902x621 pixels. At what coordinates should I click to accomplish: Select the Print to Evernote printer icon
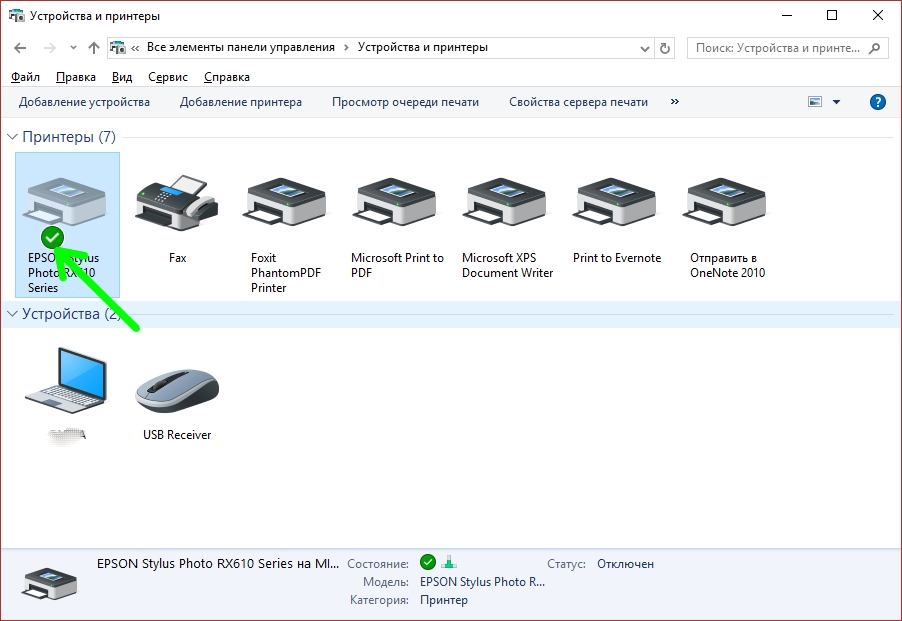tap(616, 201)
